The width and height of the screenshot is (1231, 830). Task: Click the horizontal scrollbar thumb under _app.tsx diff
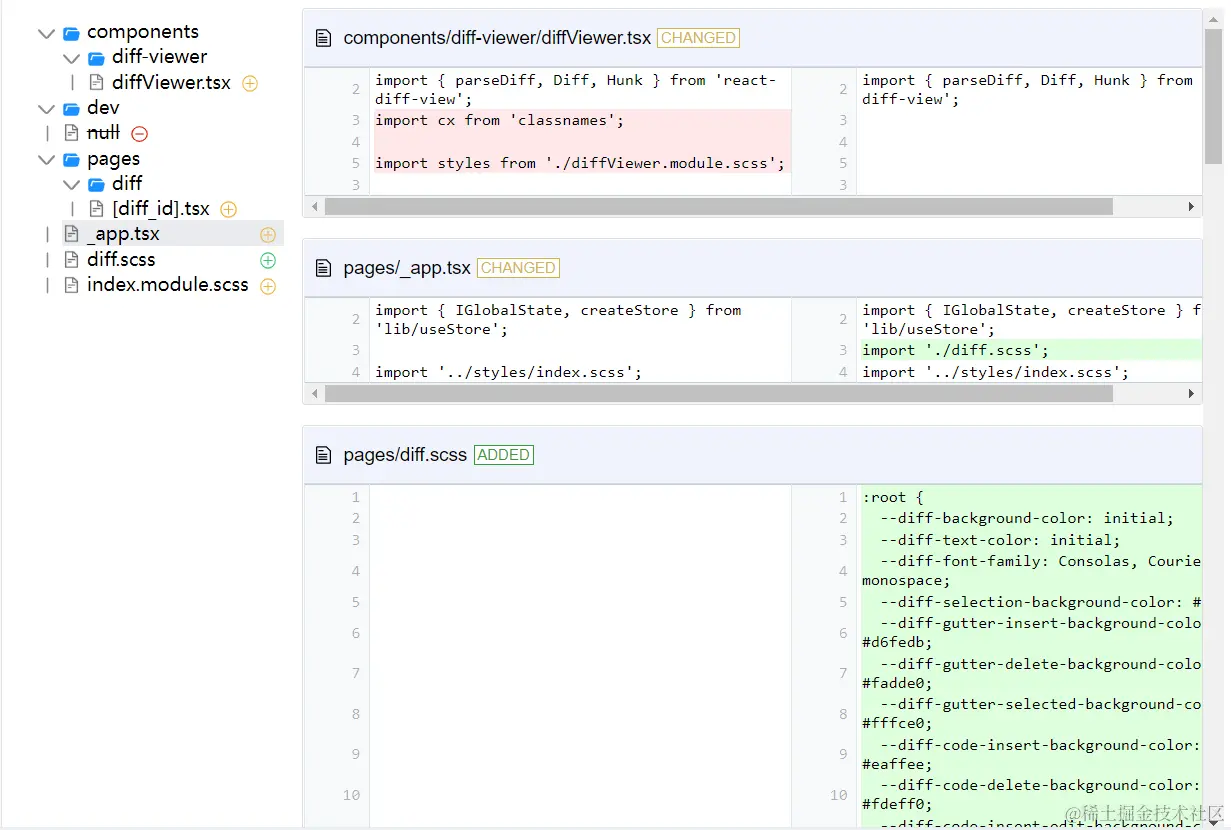(718, 394)
